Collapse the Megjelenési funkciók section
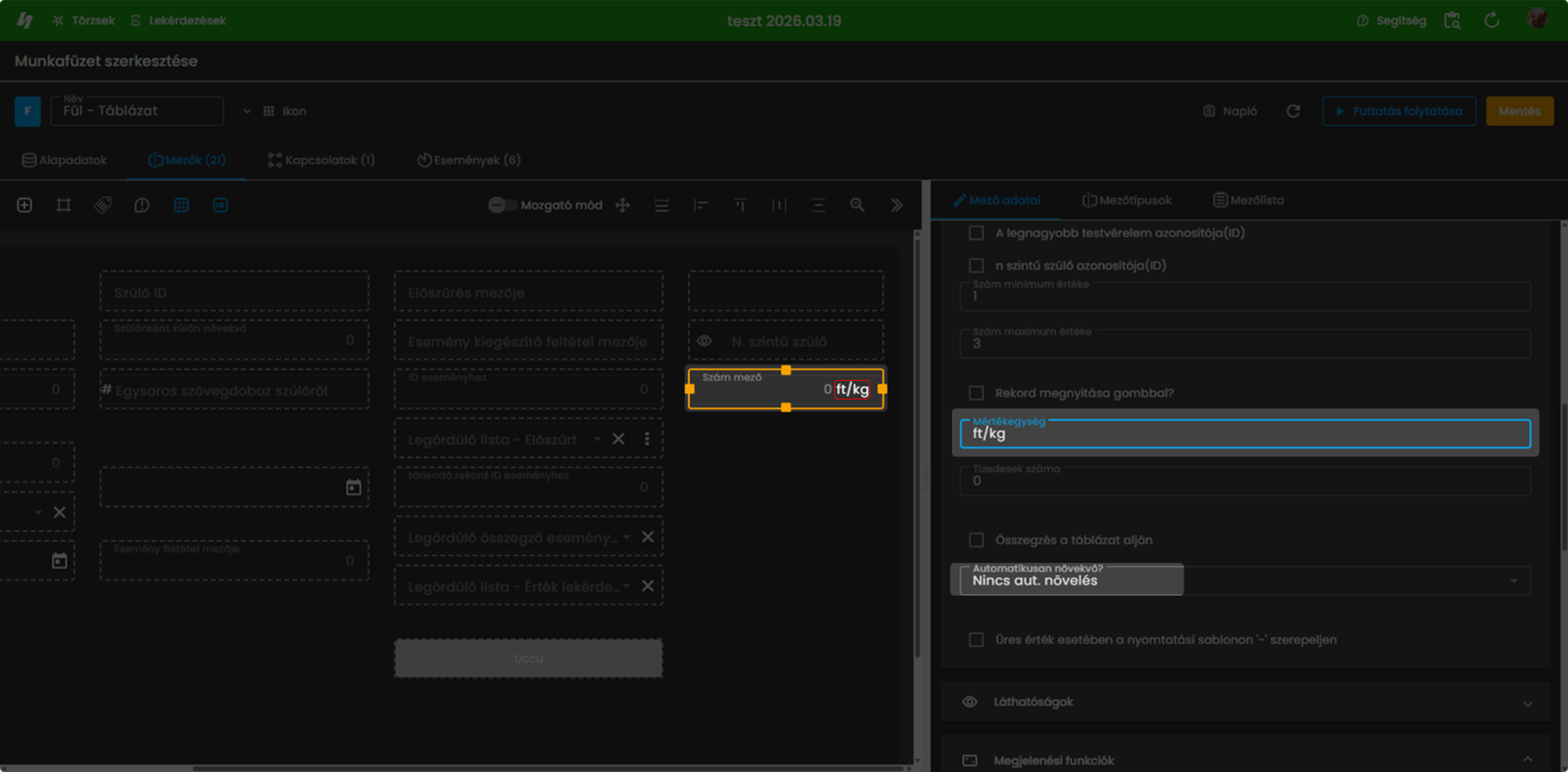The width and height of the screenshot is (1568, 772). click(1245, 760)
